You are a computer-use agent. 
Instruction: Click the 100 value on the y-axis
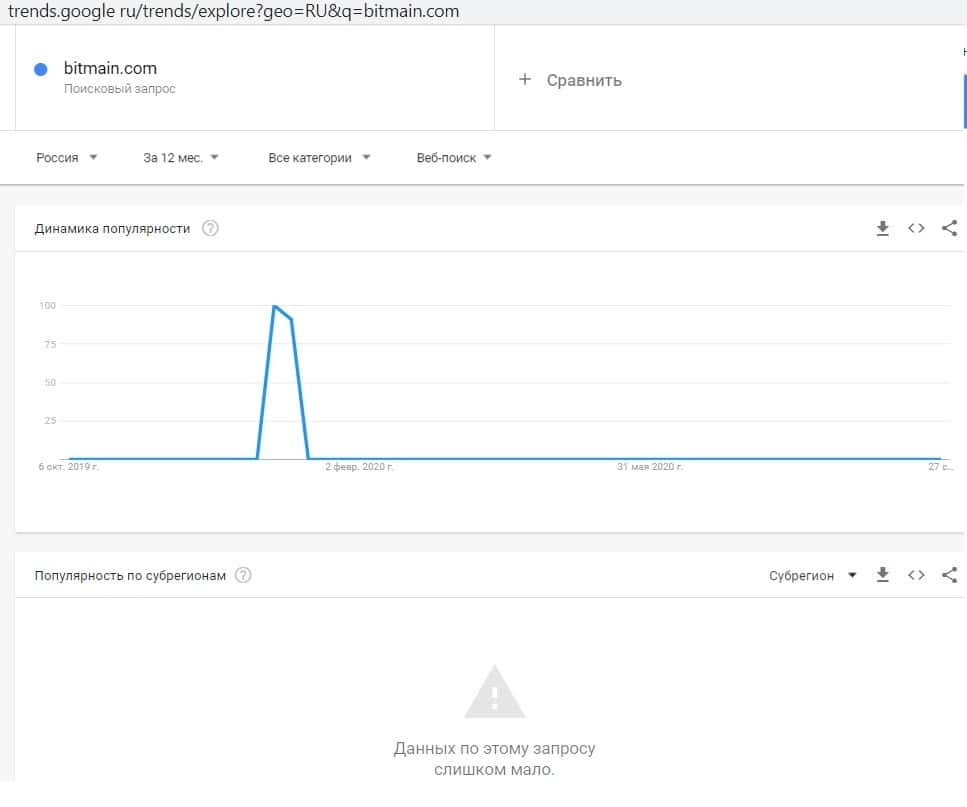tap(47, 305)
